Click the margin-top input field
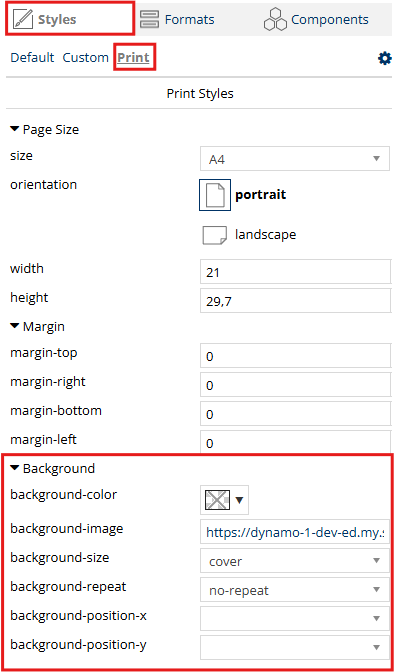 coord(295,356)
